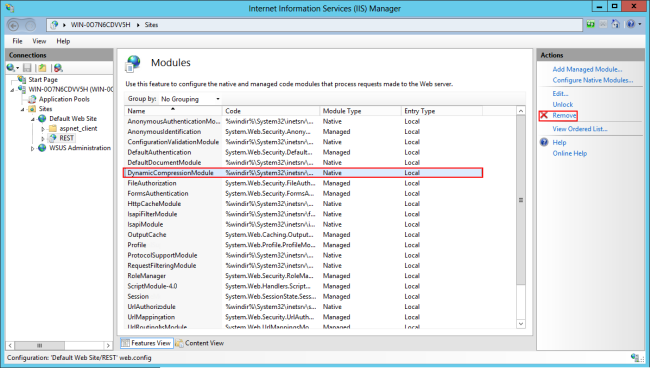650x368 pixels.
Task: Select the IsapiFilterModule row
Action: point(303,214)
